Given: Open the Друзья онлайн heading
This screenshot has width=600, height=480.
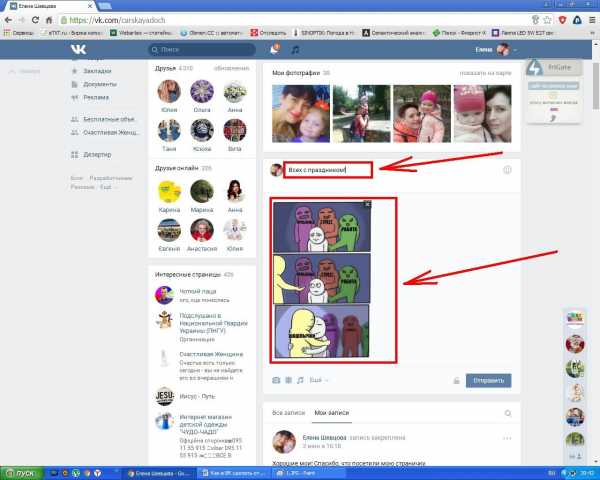Looking at the screenshot, I should (x=177, y=168).
